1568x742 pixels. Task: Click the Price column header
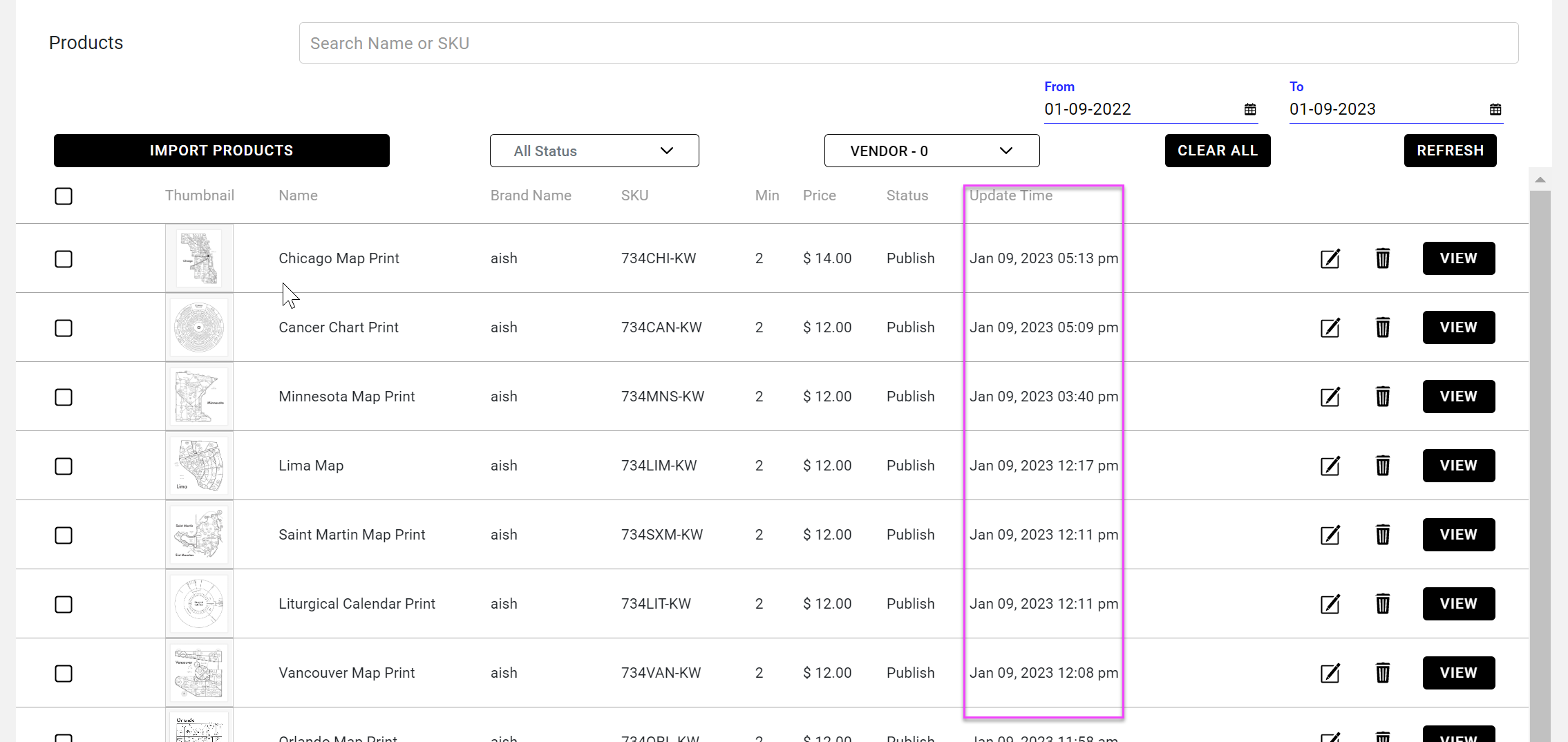point(819,196)
